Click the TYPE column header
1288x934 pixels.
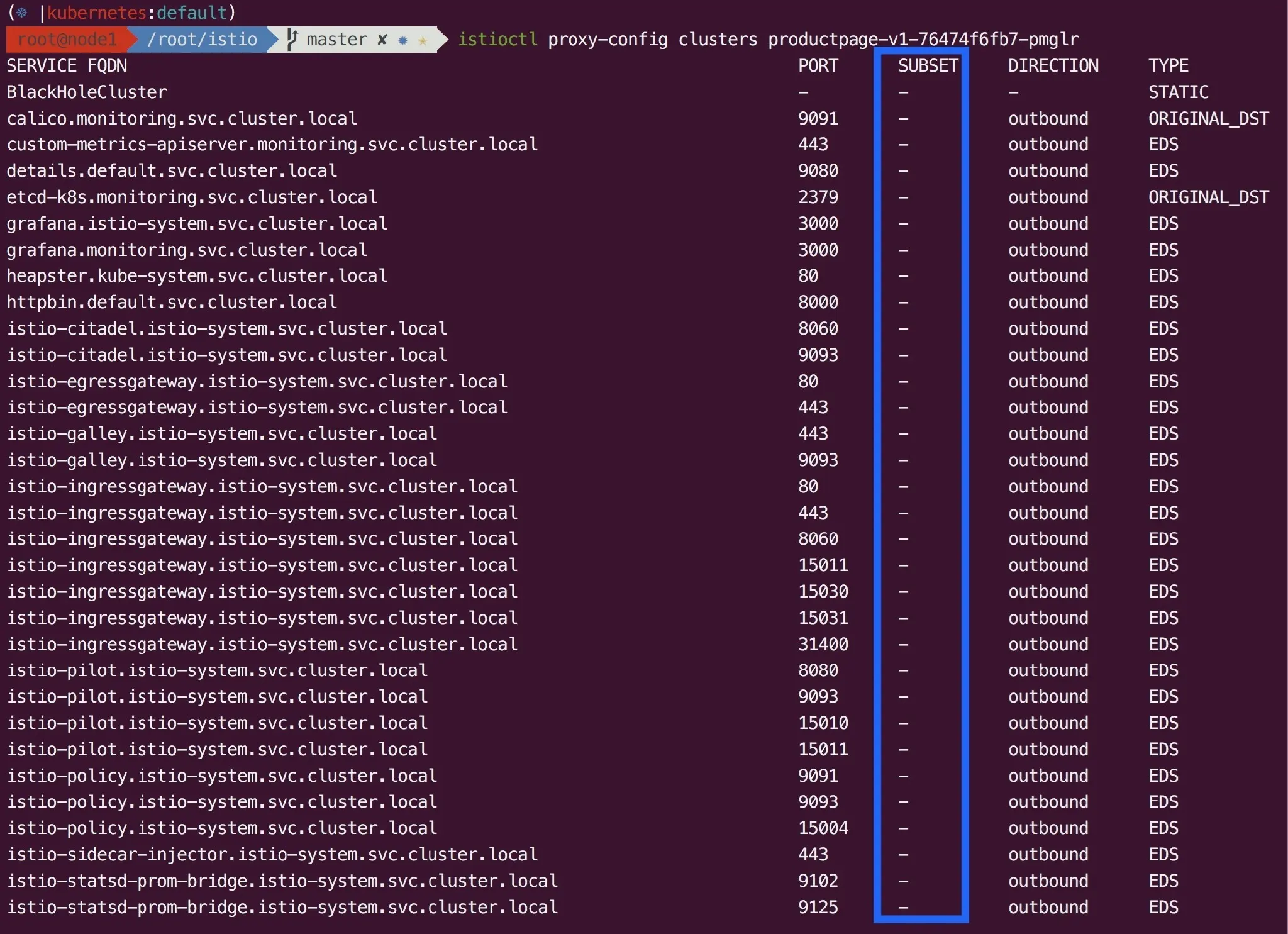click(x=1168, y=65)
